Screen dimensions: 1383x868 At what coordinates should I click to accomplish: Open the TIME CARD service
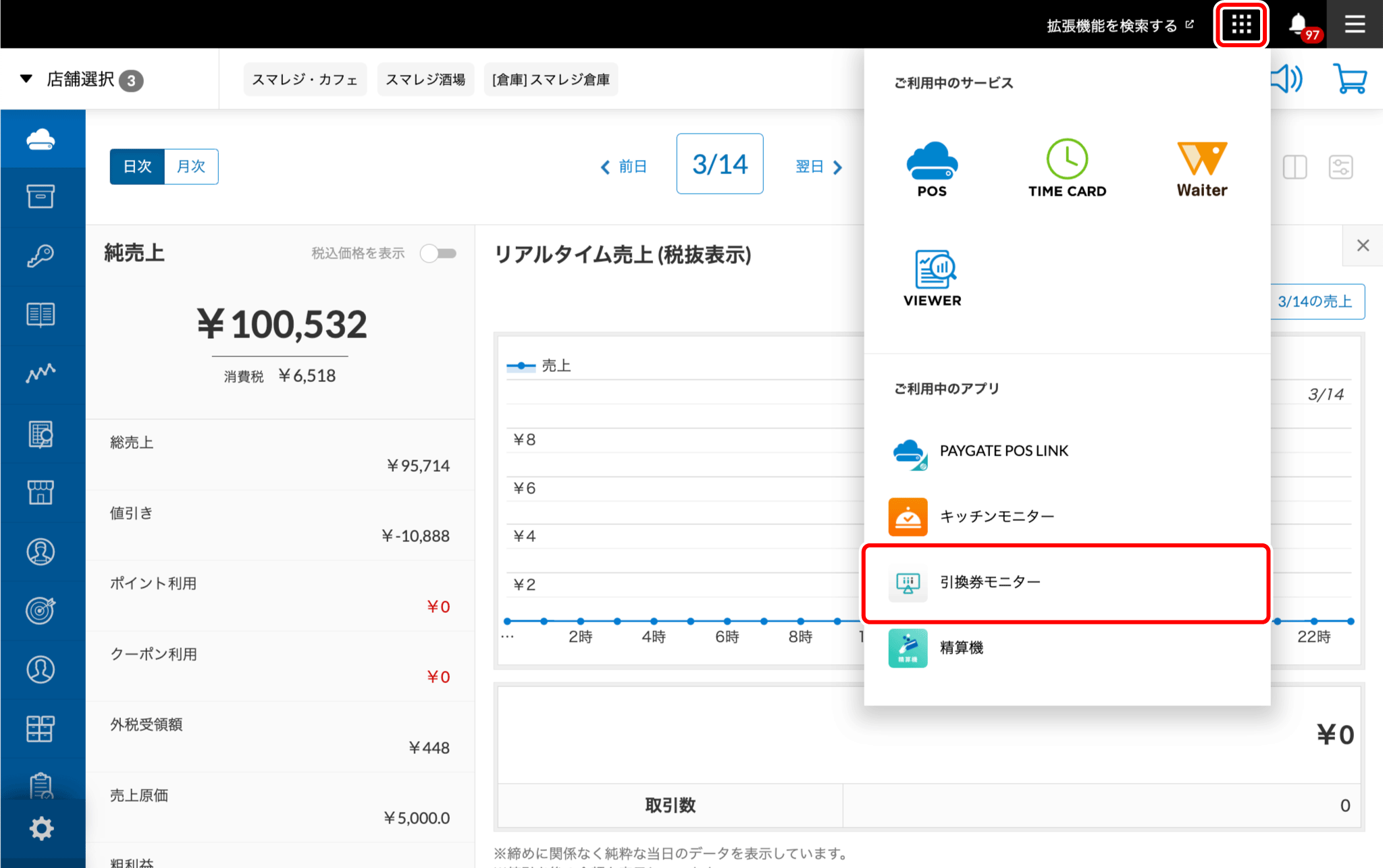1067,168
